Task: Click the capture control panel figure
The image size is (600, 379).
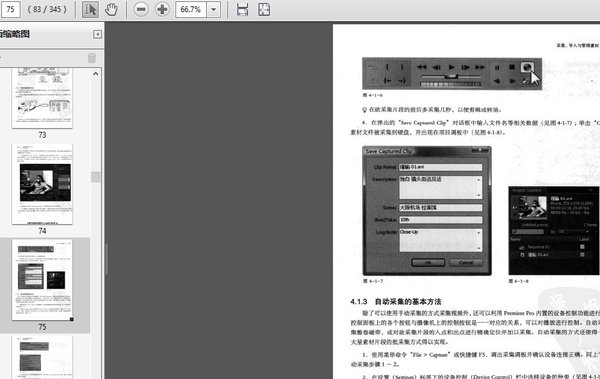Action: coord(452,74)
